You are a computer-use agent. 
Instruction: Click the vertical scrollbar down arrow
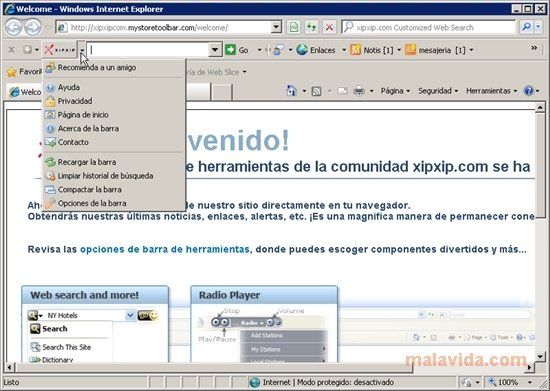(541, 357)
